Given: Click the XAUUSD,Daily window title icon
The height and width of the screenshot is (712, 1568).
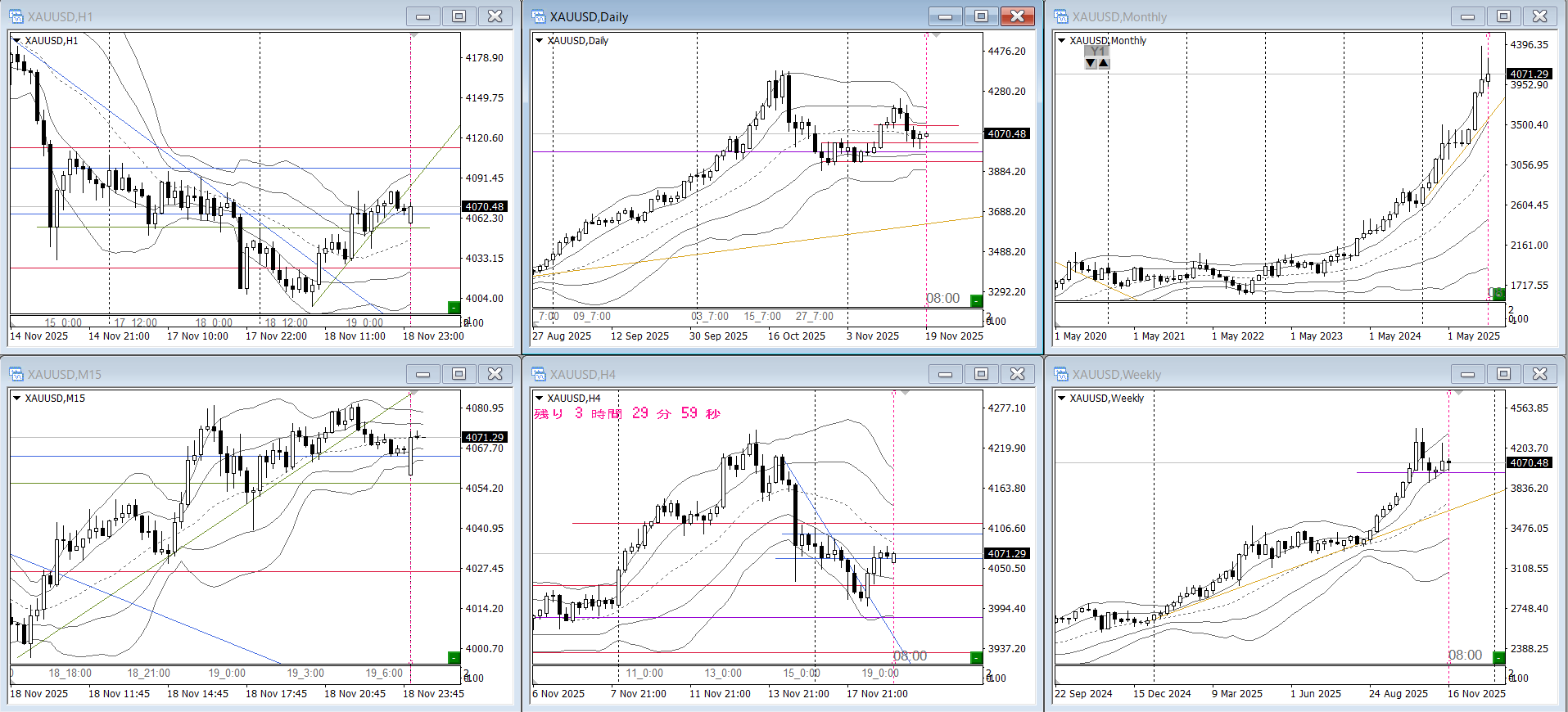Looking at the screenshot, I should pyautogui.click(x=539, y=16).
